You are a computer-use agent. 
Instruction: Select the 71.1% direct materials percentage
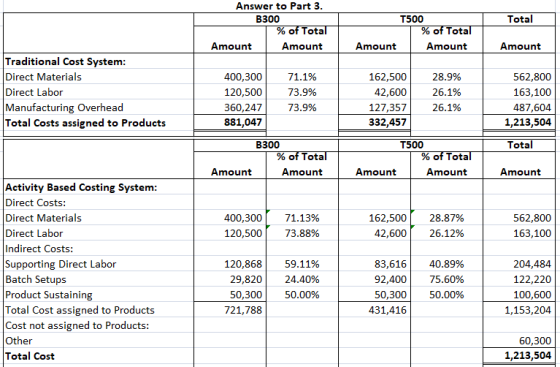click(302, 77)
